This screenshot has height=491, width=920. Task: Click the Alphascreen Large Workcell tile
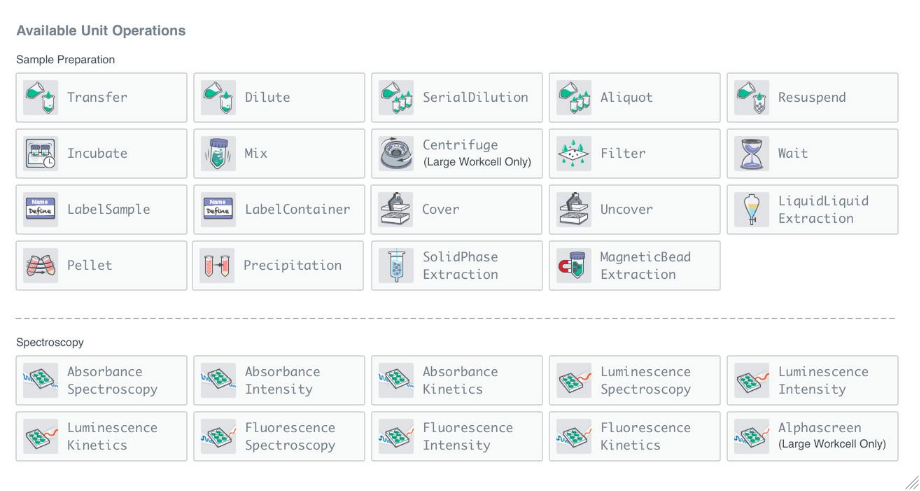coord(813,436)
